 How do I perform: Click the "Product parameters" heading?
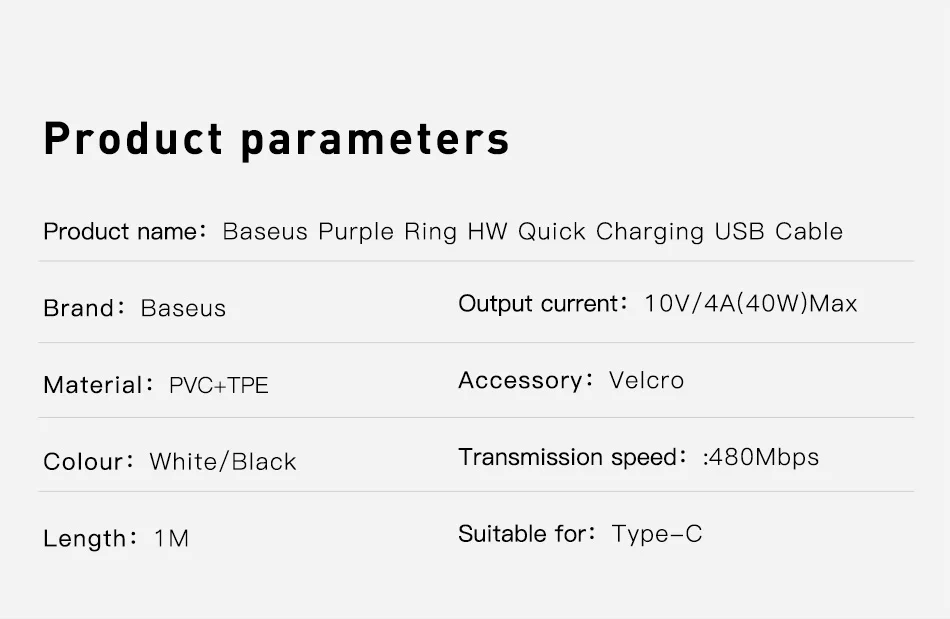(276, 139)
